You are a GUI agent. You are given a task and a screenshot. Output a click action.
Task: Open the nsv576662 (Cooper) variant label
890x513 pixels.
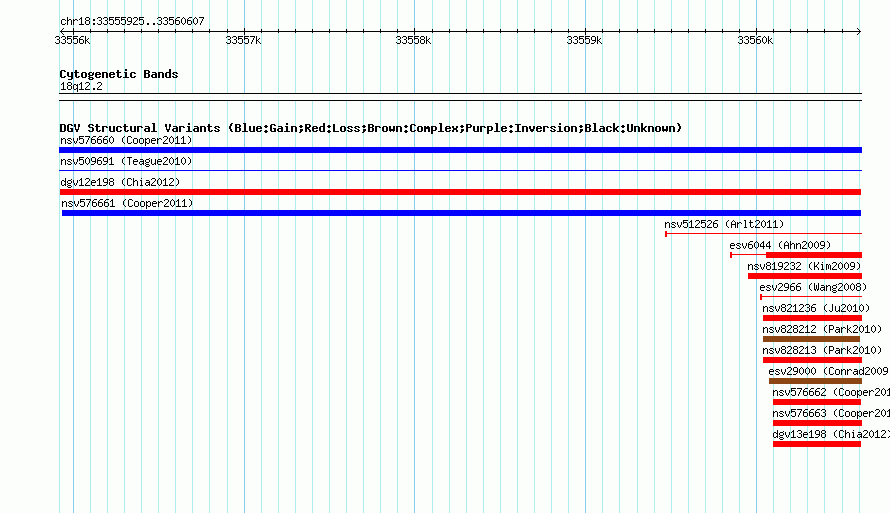tap(831, 392)
